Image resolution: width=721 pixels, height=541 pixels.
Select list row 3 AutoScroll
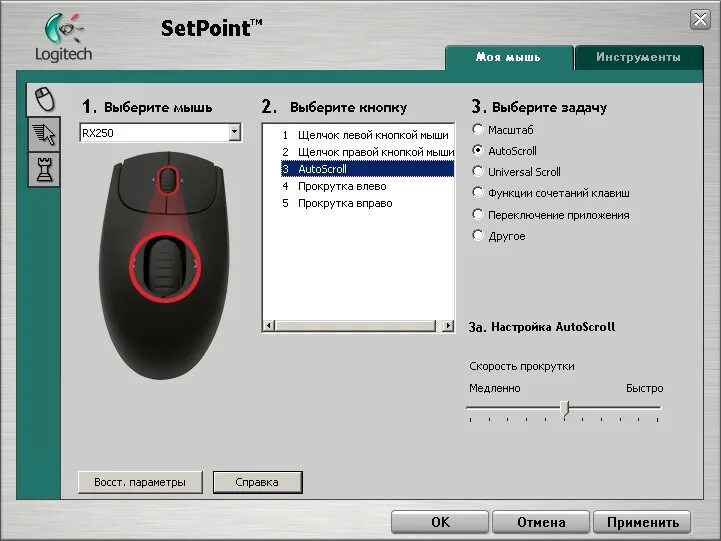[x=367, y=169]
